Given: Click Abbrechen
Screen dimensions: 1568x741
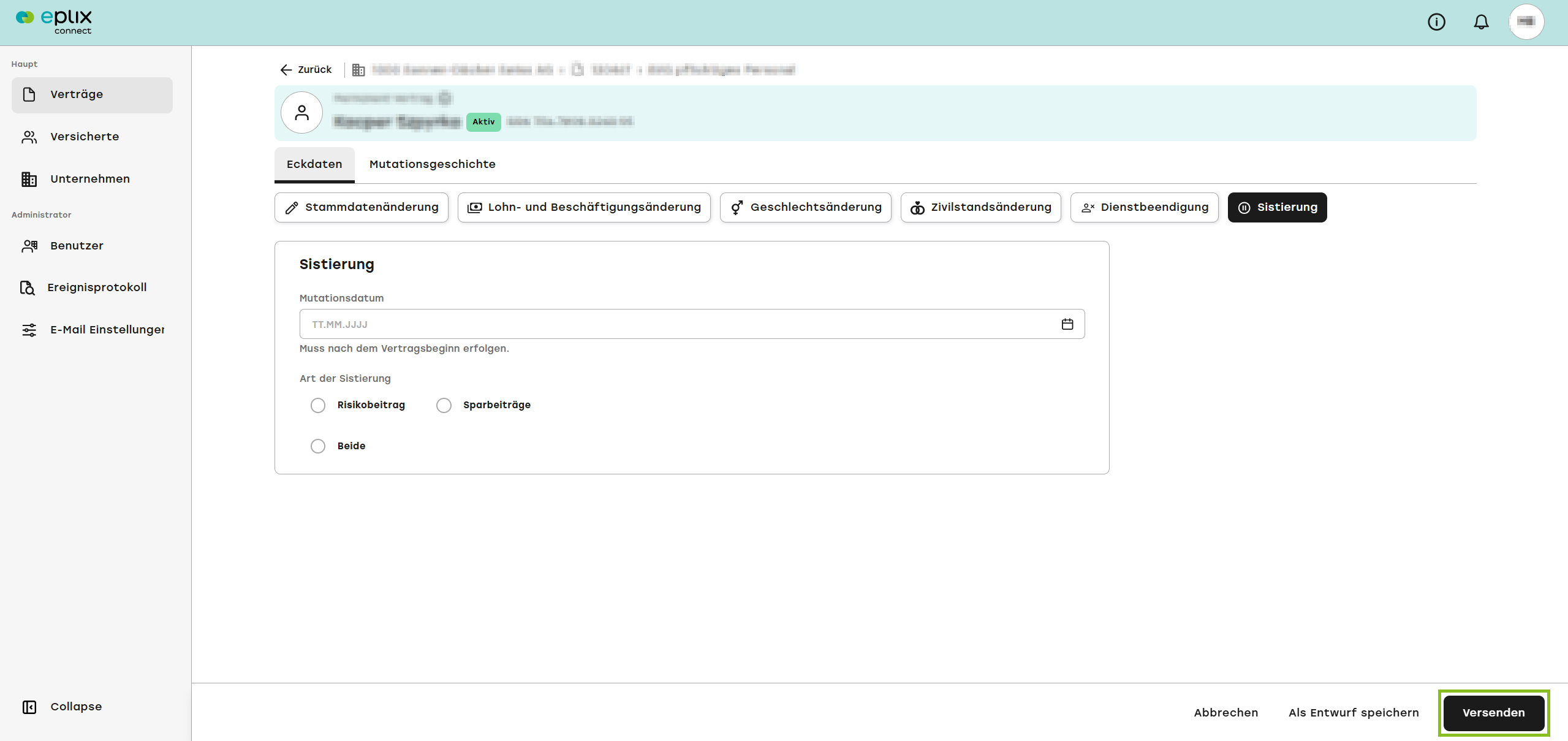Looking at the screenshot, I should pos(1226,713).
